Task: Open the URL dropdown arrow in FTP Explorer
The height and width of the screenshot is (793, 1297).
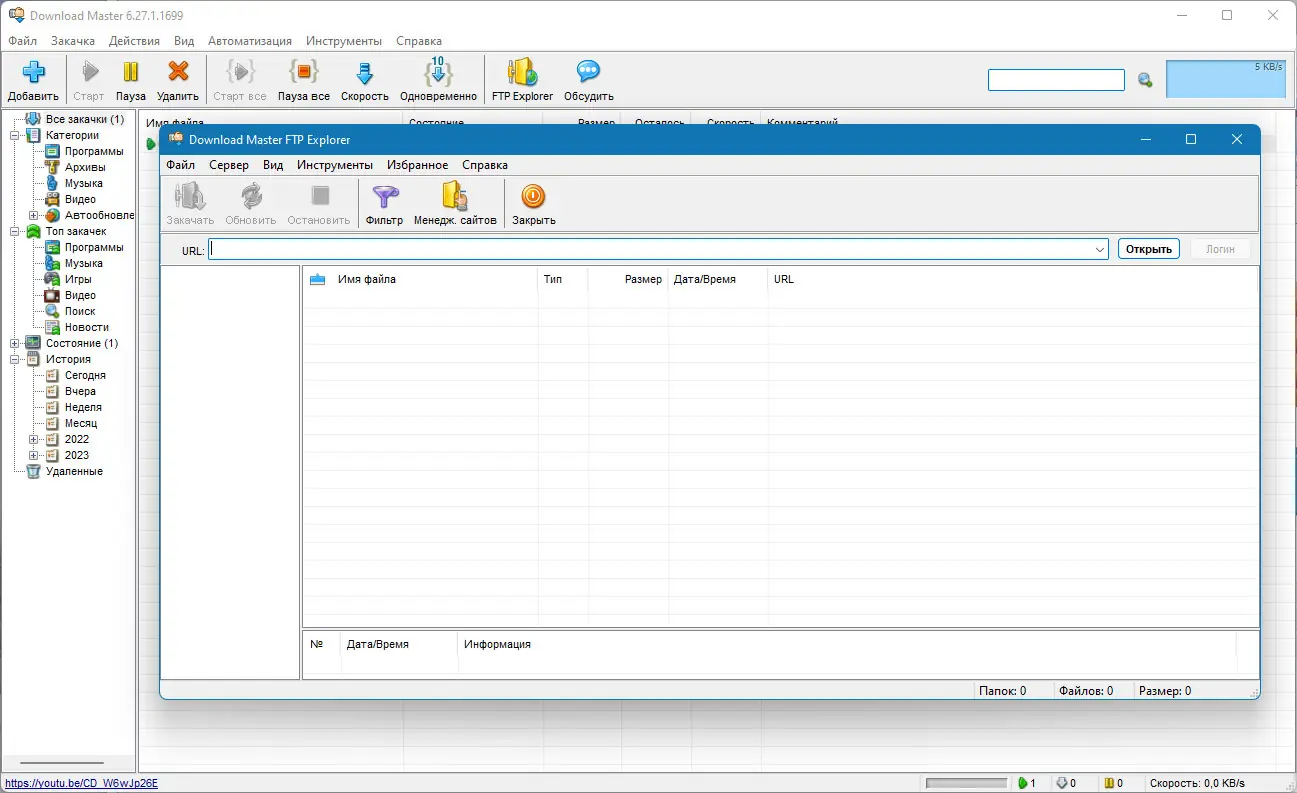Action: 1099,249
